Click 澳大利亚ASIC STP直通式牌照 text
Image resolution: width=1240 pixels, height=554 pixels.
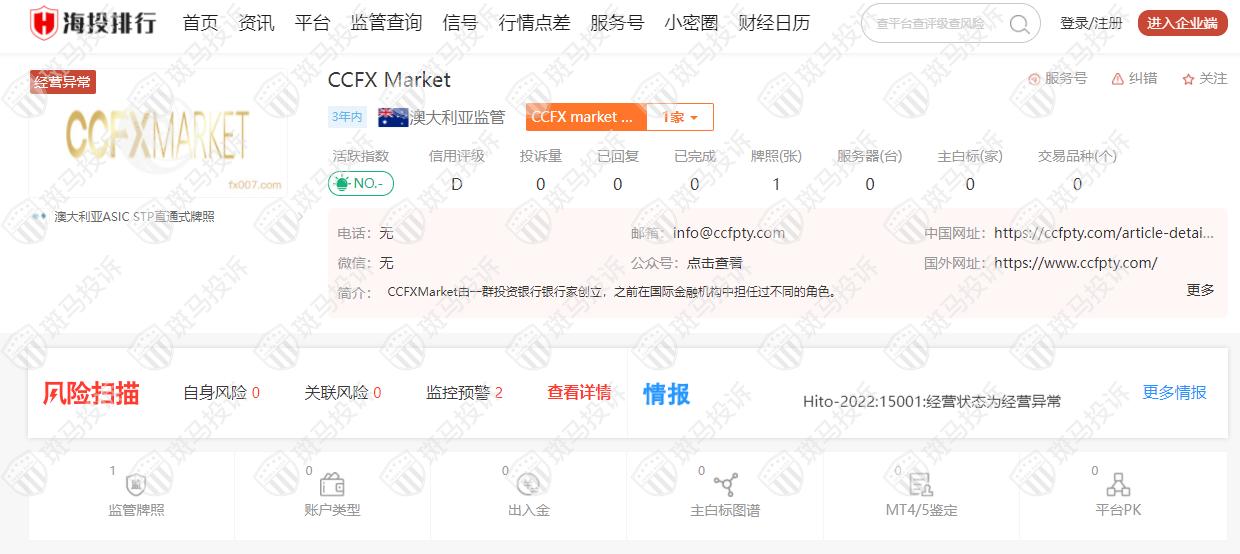135,216
